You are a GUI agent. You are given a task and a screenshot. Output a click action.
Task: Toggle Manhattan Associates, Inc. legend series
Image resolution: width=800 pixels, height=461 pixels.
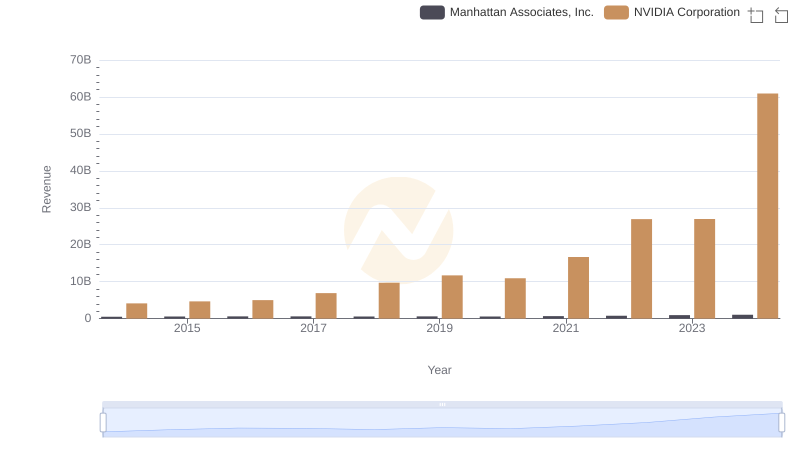pyautogui.click(x=507, y=12)
